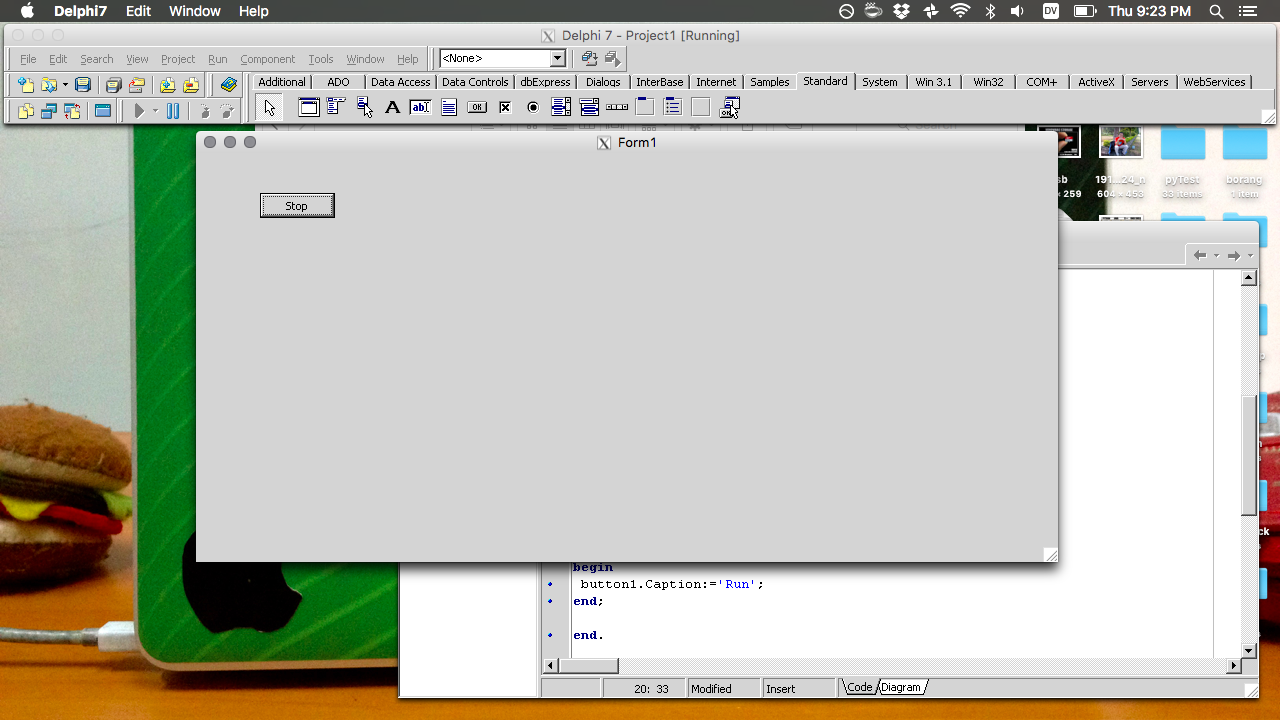Click the Save current desktop icon
This screenshot has height=720, width=1280.
coord(589,59)
